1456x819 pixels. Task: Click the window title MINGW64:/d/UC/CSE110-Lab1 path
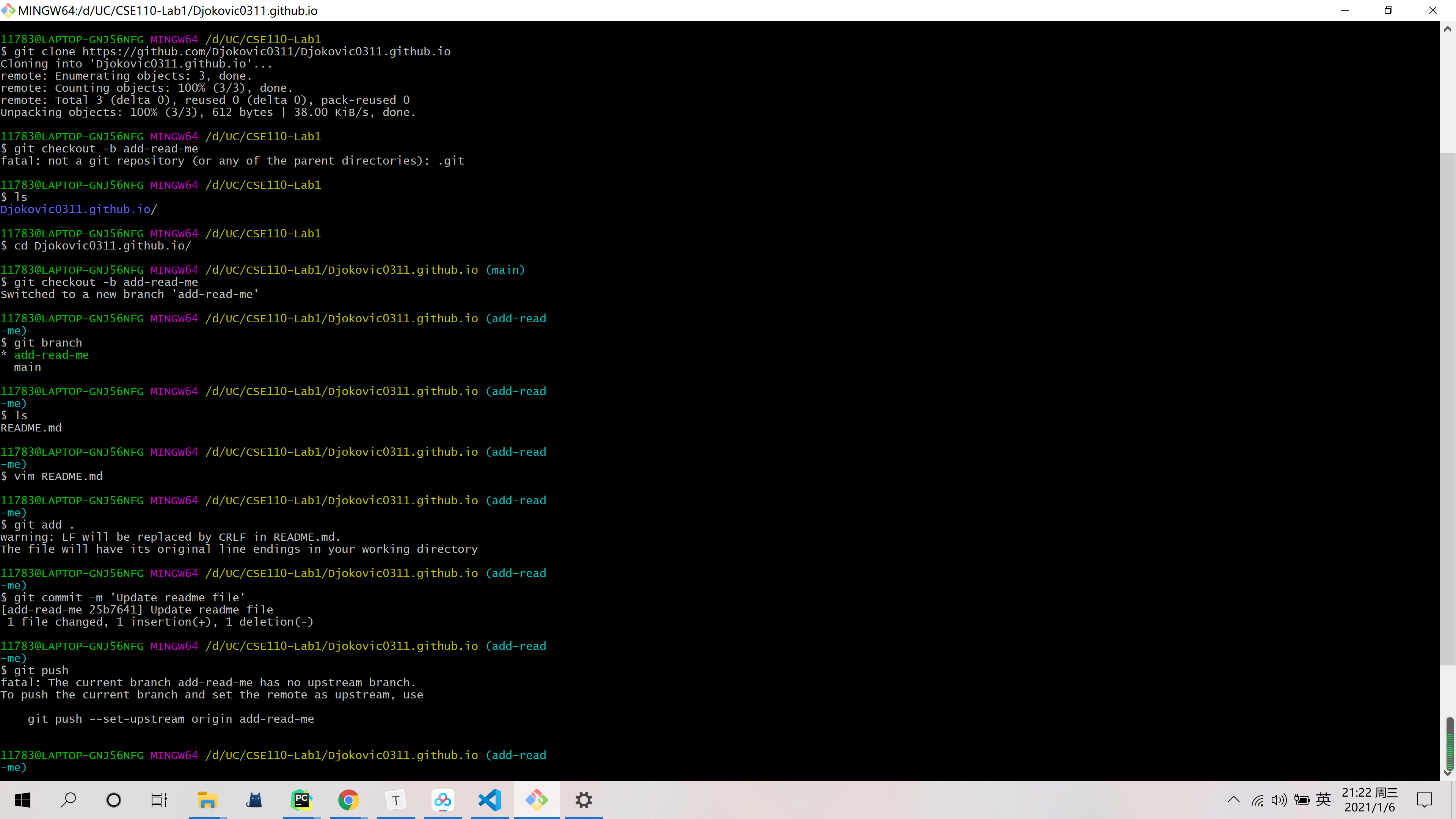point(168,10)
